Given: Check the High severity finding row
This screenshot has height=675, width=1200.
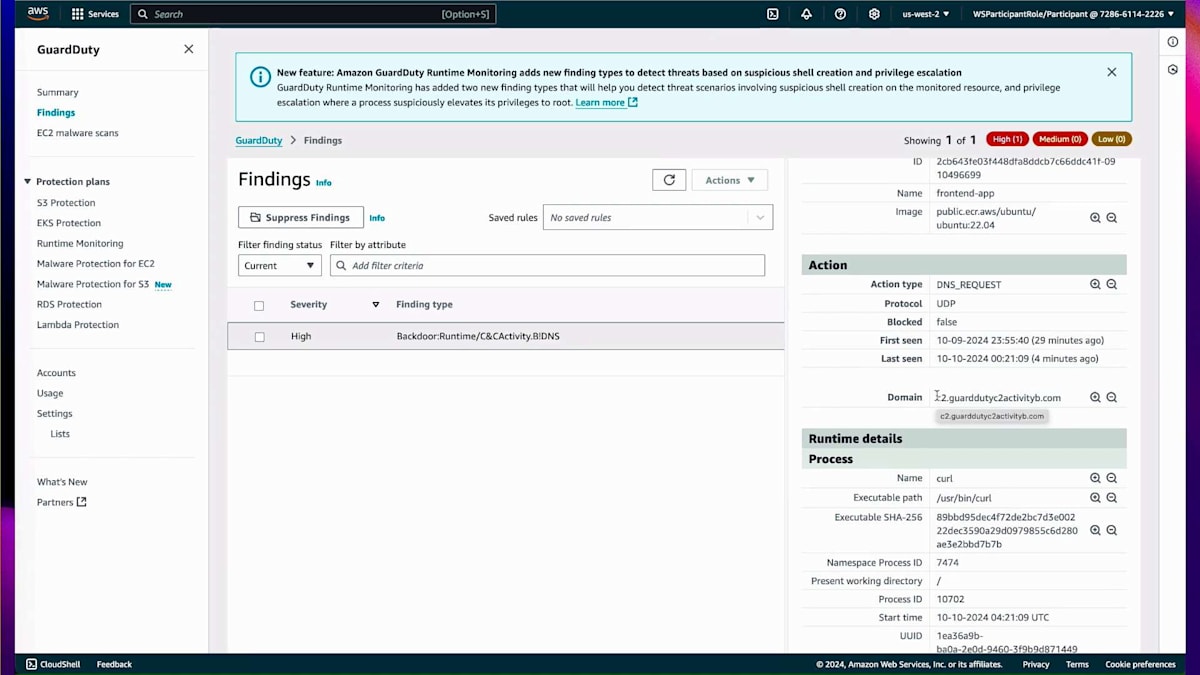Looking at the screenshot, I should pos(259,337).
